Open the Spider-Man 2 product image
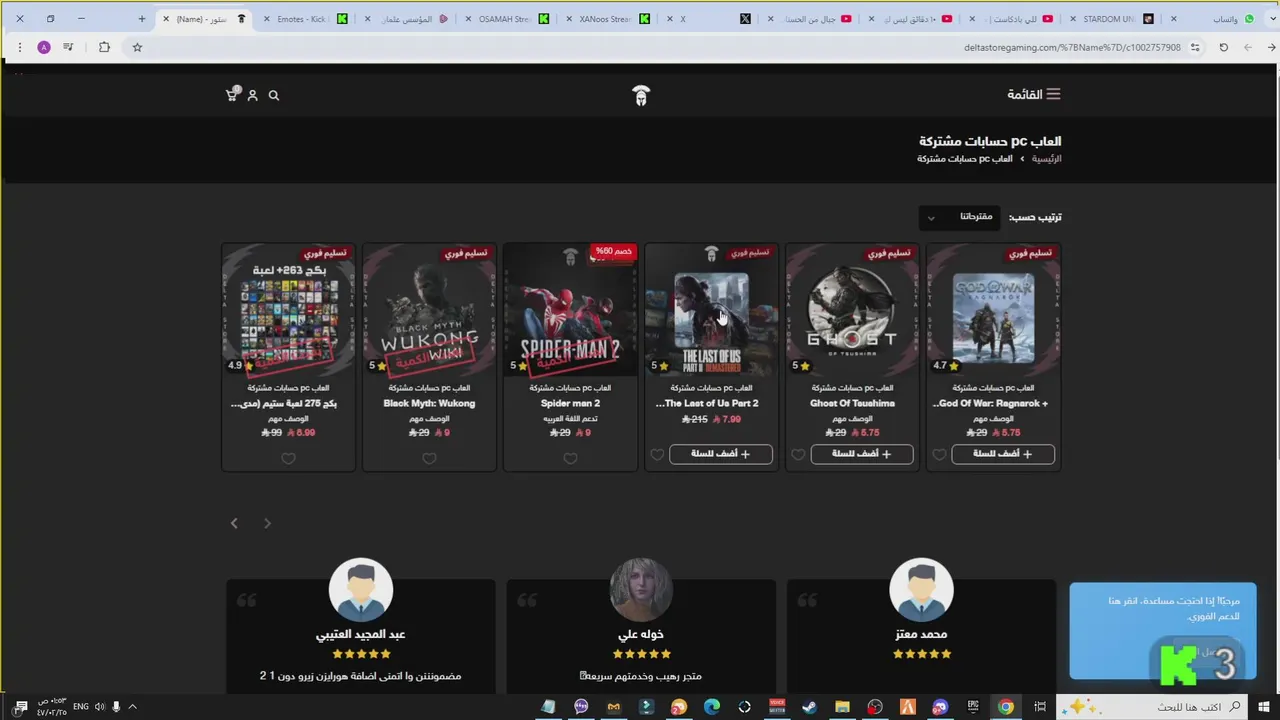 (x=570, y=312)
